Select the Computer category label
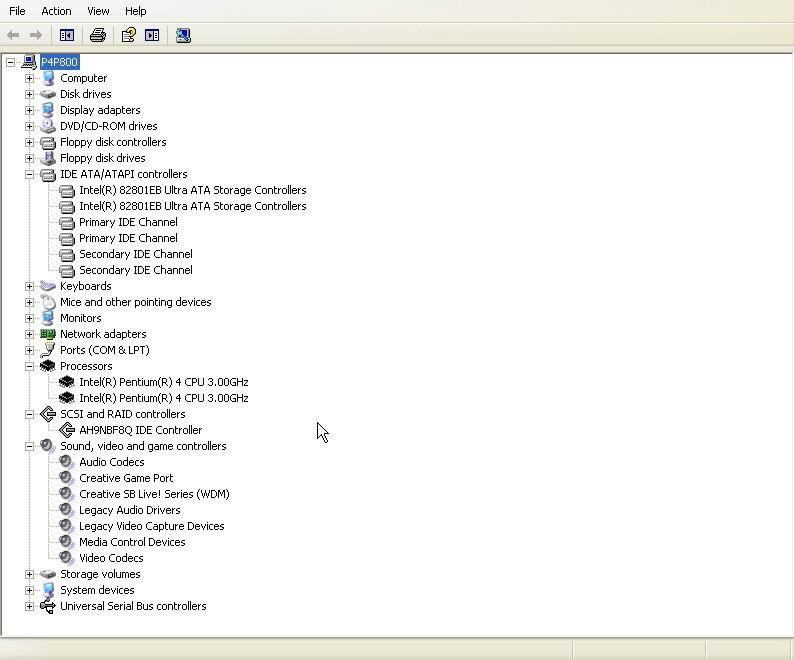The width and height of the screenshot is (794, 660). (x=84, y=78)
